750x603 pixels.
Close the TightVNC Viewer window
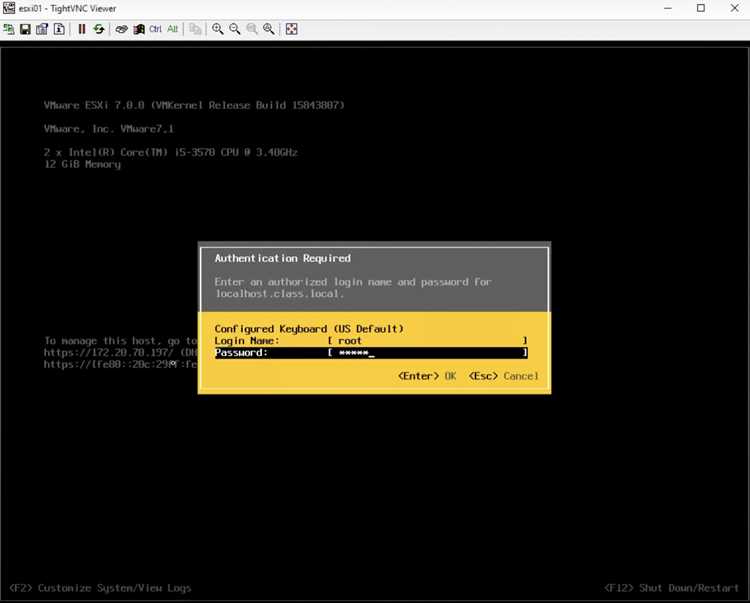[734, 8]
